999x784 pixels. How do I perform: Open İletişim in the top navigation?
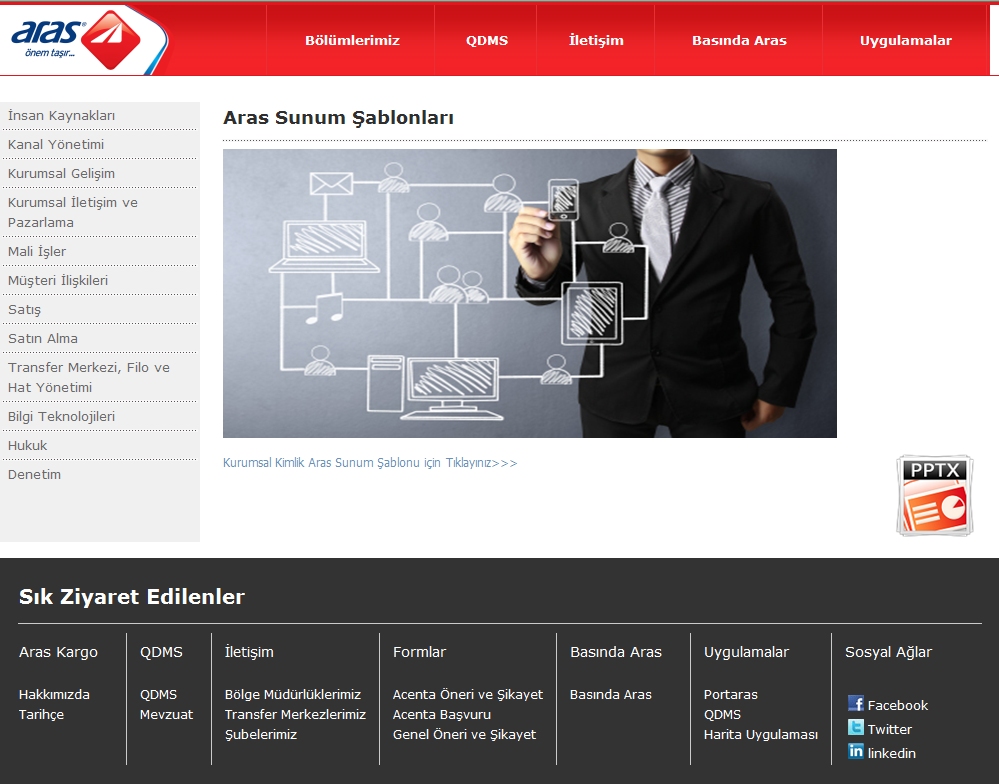(x=596, y=41)
